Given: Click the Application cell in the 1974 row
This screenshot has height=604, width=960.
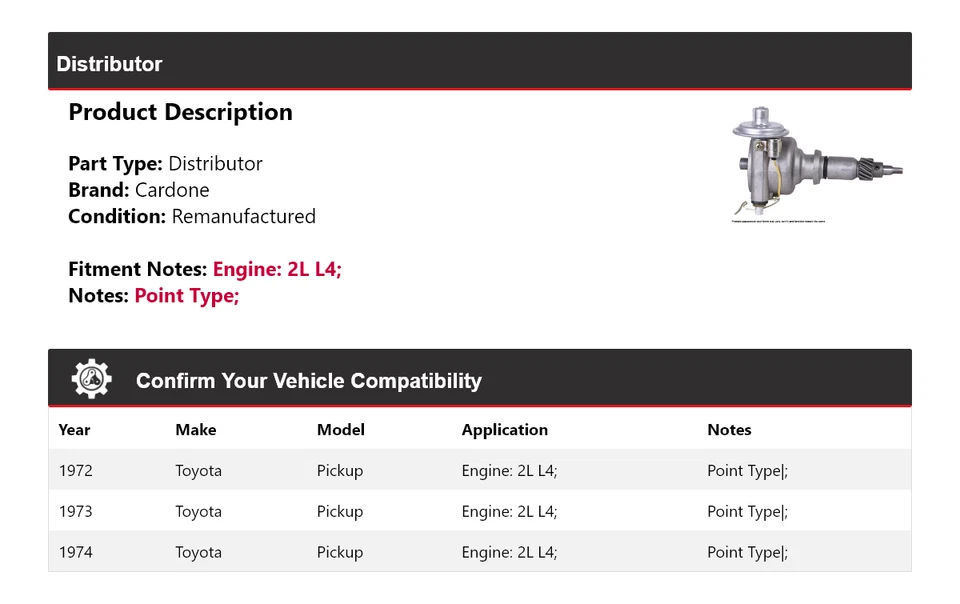Looking at the screenshot, I should [509, 552].
